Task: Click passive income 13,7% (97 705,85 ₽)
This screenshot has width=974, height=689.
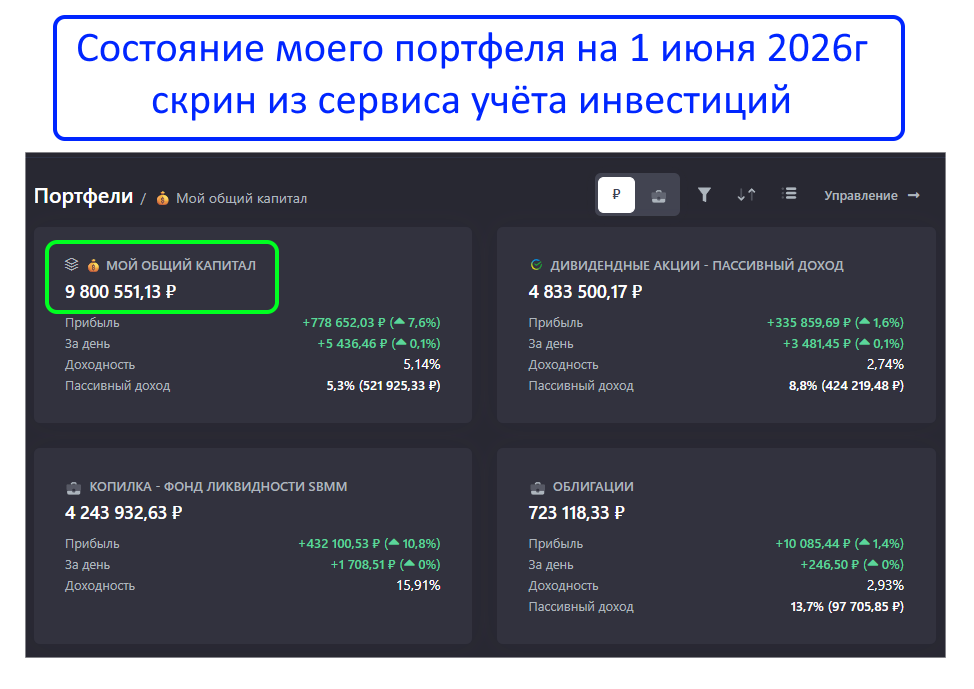Action: coord(847,607)
